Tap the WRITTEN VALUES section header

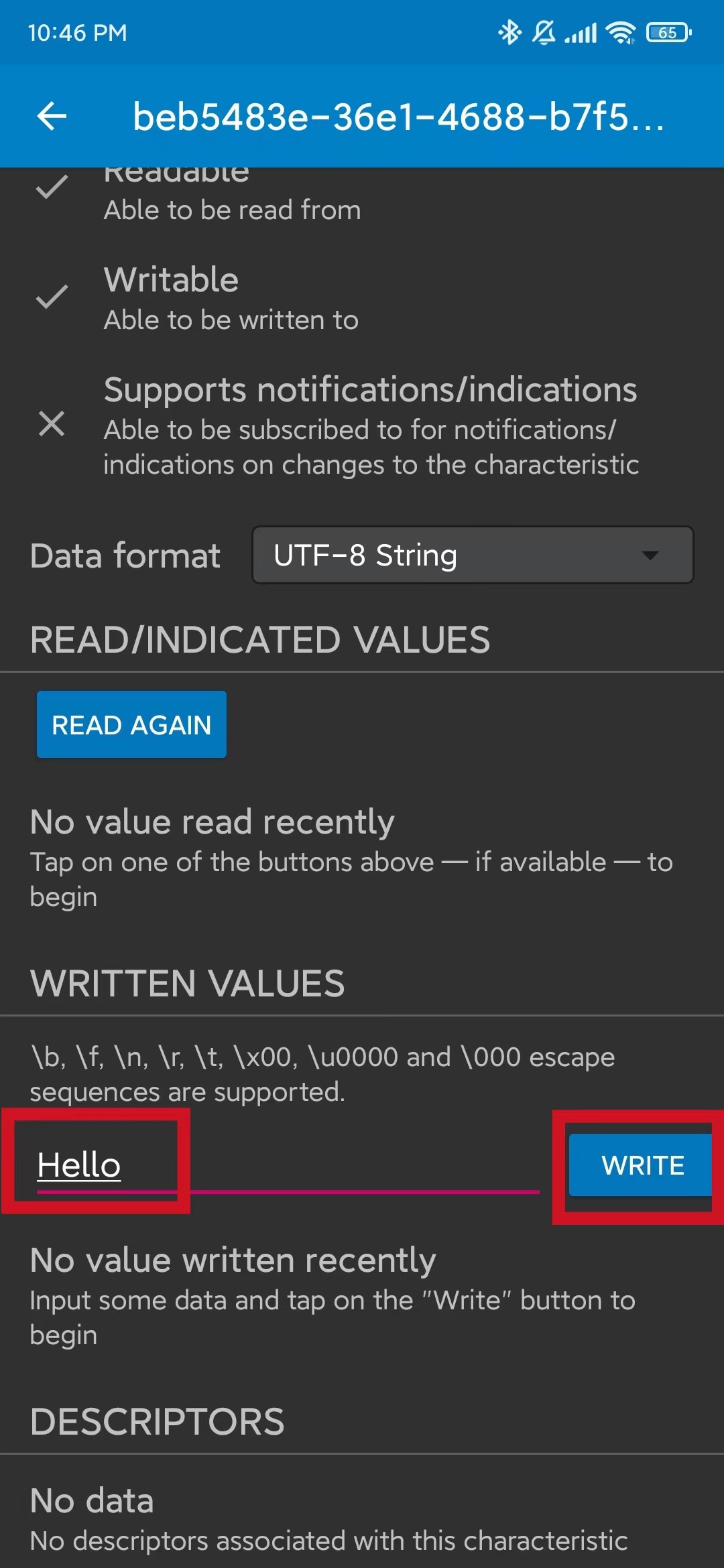tap(187, 983)
